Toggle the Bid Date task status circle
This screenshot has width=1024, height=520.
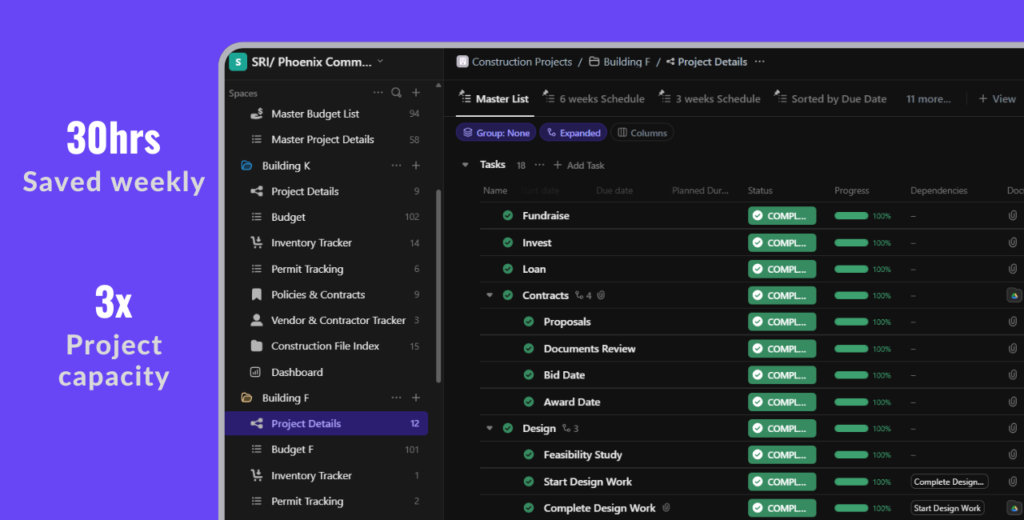(529, 375)
